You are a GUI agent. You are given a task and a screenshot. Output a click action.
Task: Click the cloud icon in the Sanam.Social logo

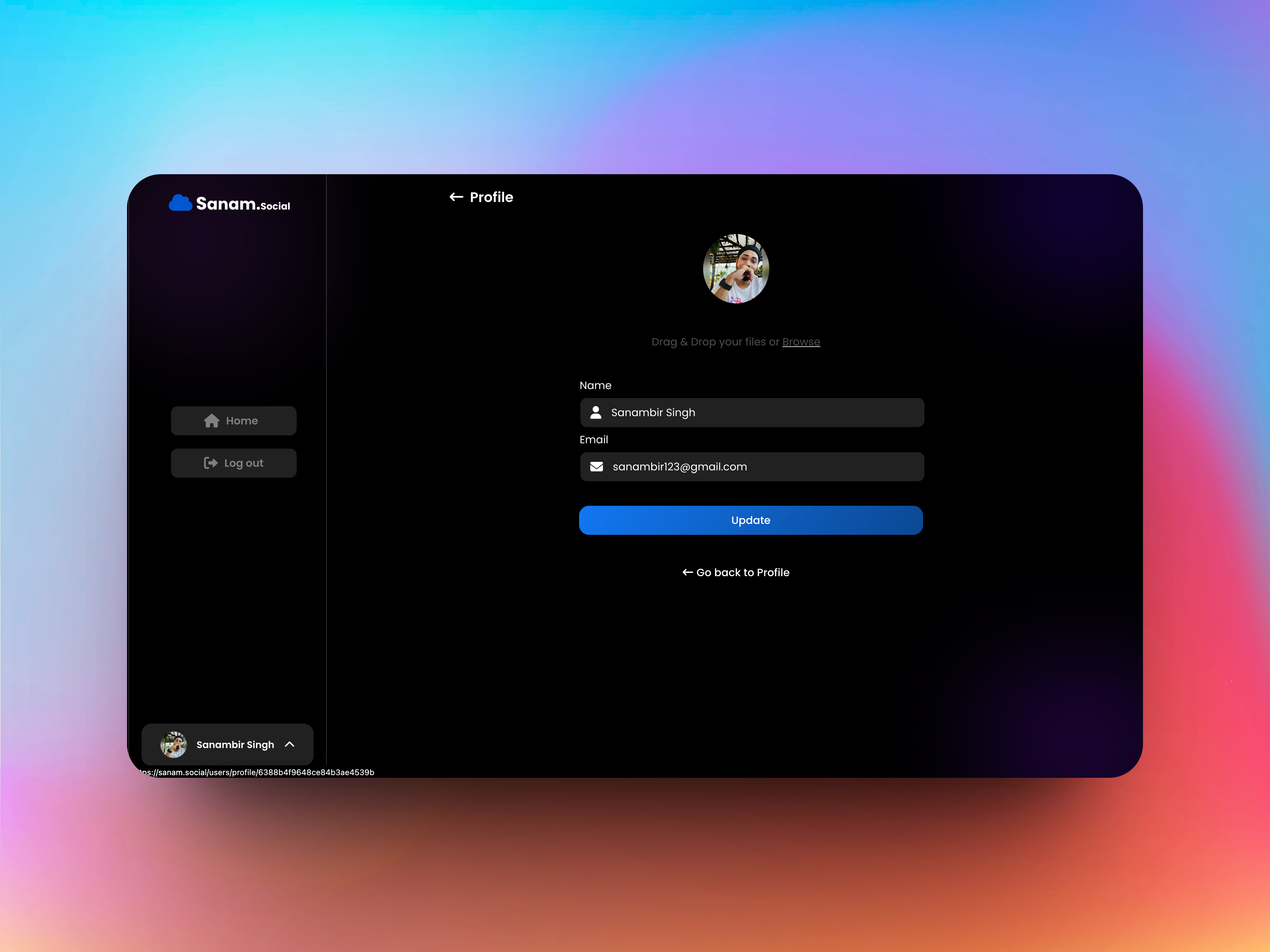[x=180, y=202]
